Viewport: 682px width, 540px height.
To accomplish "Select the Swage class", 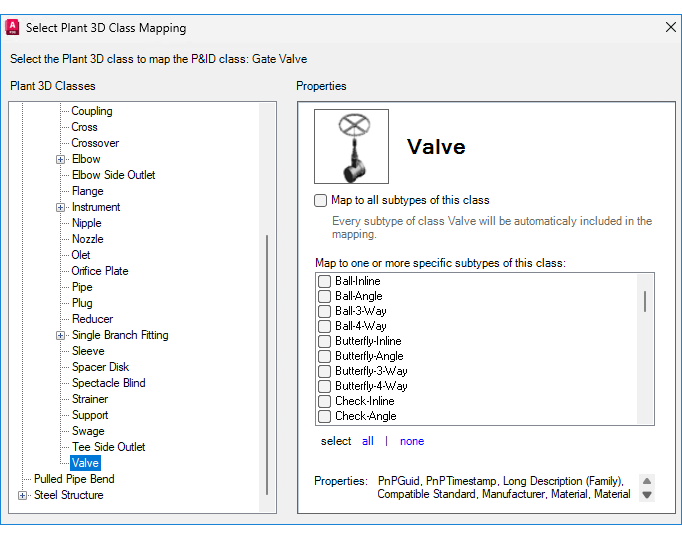I will click(x=88, y=431).
